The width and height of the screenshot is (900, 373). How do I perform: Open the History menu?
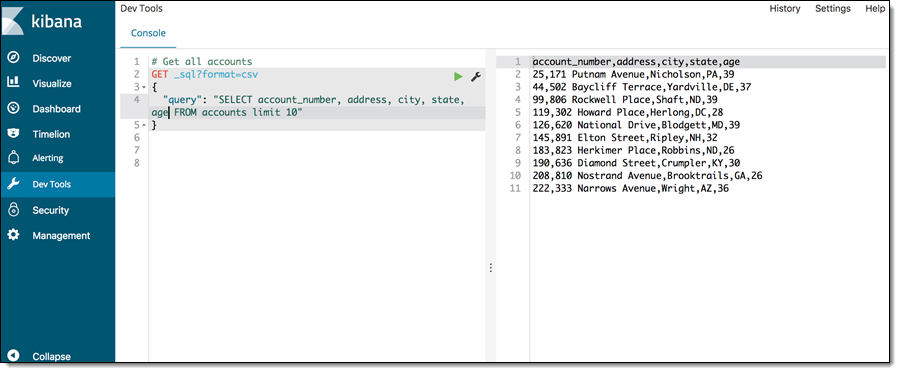pos(785,9)
